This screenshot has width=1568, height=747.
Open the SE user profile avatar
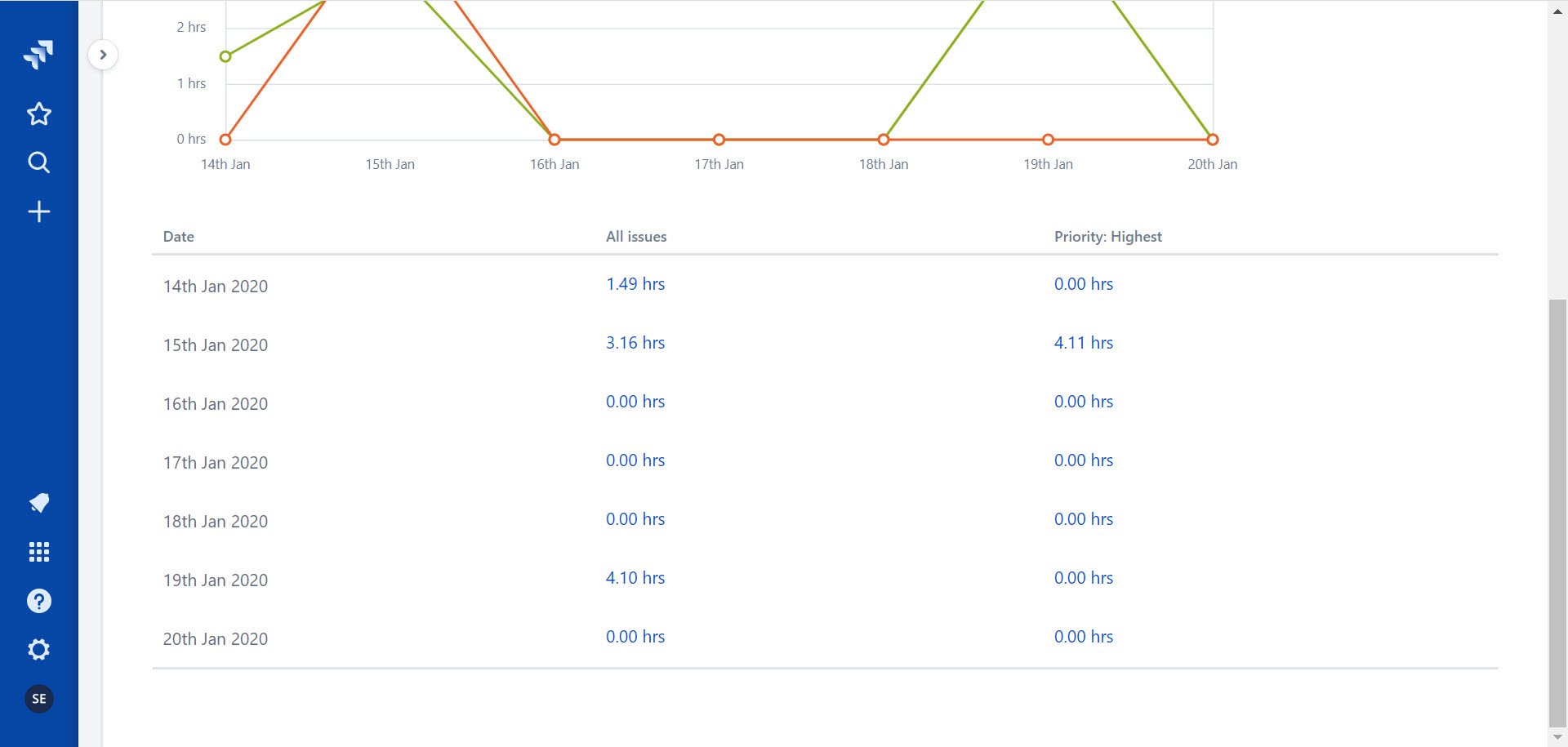point(38,699)
